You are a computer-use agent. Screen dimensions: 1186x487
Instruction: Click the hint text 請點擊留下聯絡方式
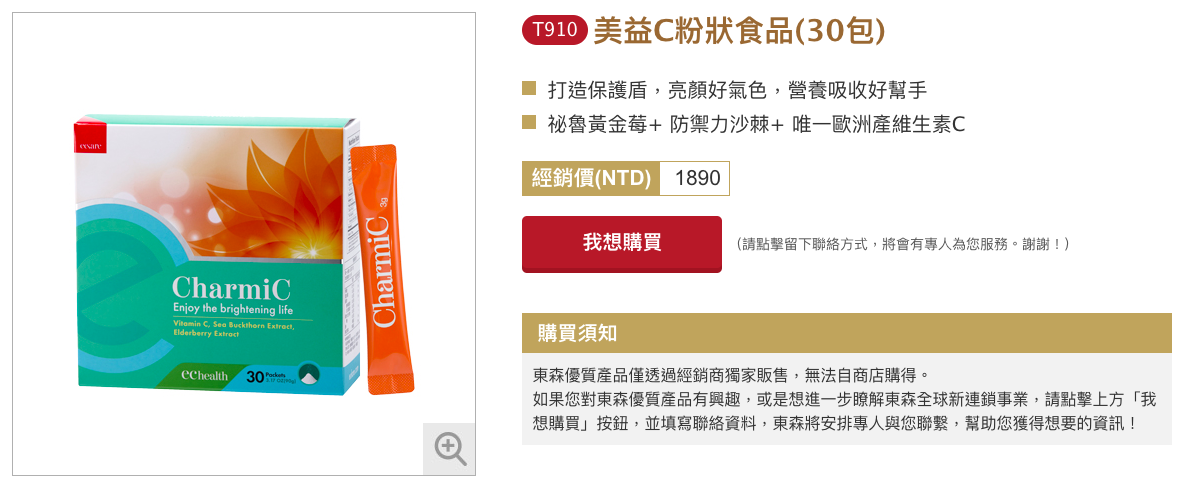(901, 244)
